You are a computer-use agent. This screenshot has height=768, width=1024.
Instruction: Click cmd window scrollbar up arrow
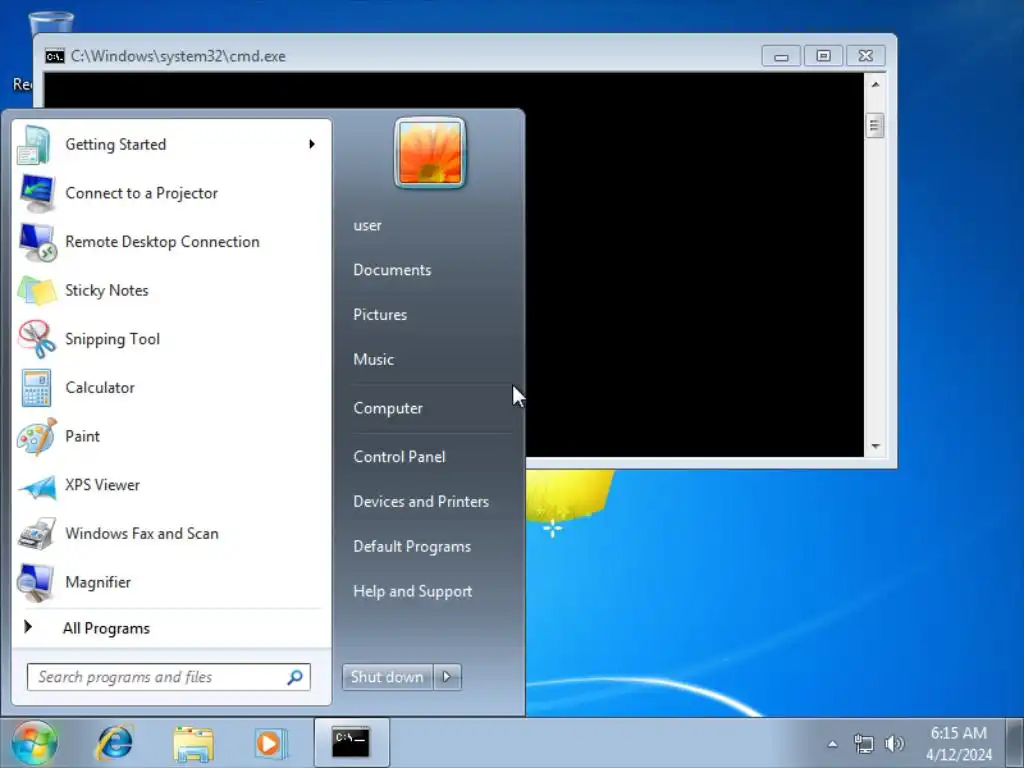point(875,85)
